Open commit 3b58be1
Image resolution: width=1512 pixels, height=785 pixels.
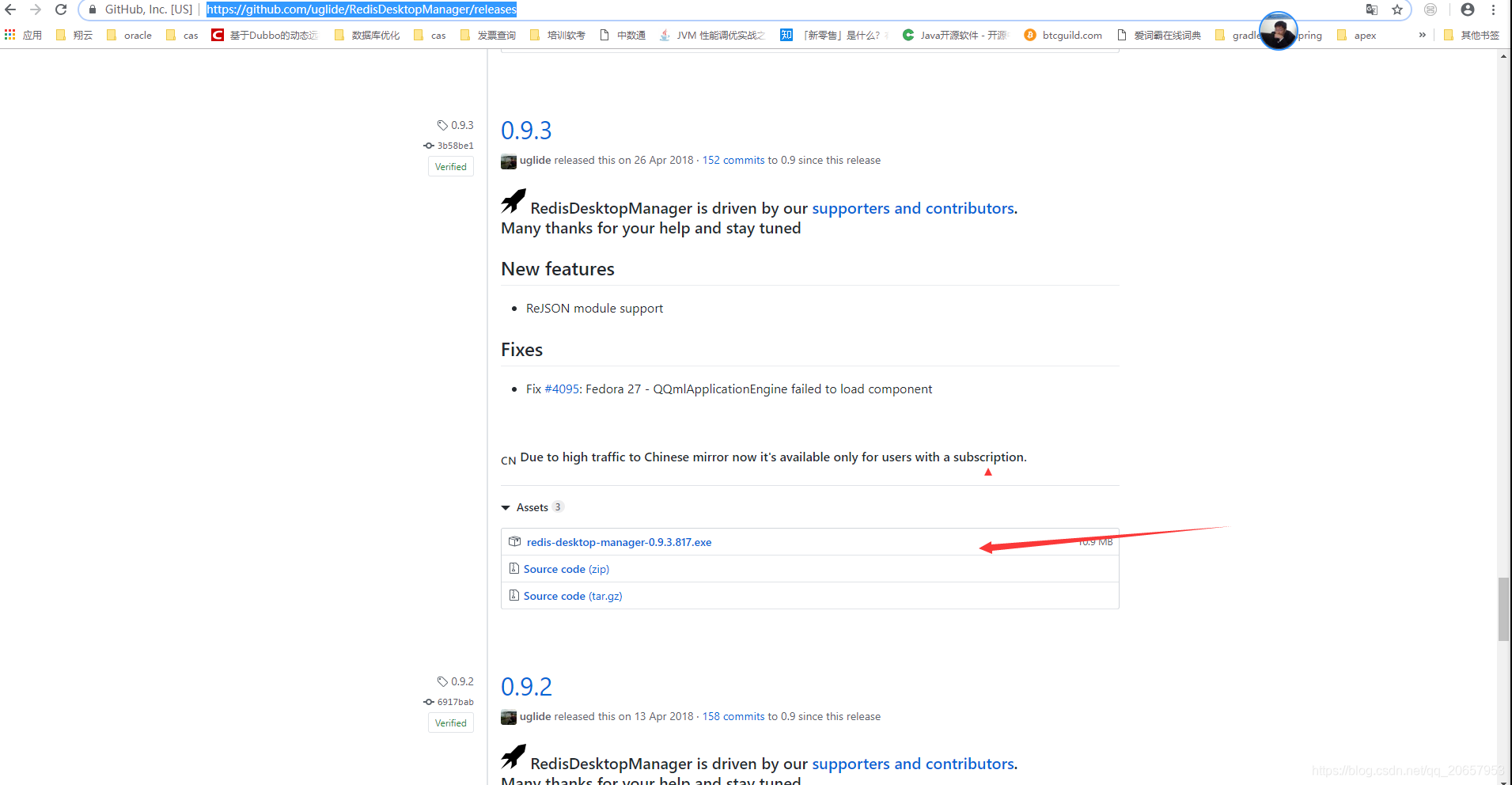pyautogui.click(x=455, y=146)
